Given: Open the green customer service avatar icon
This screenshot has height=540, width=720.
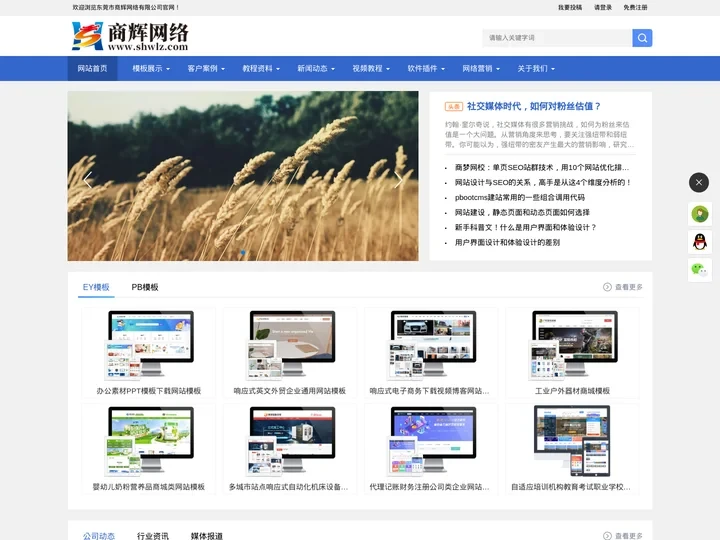Looking at the screenshot, I should pos(700,214).
